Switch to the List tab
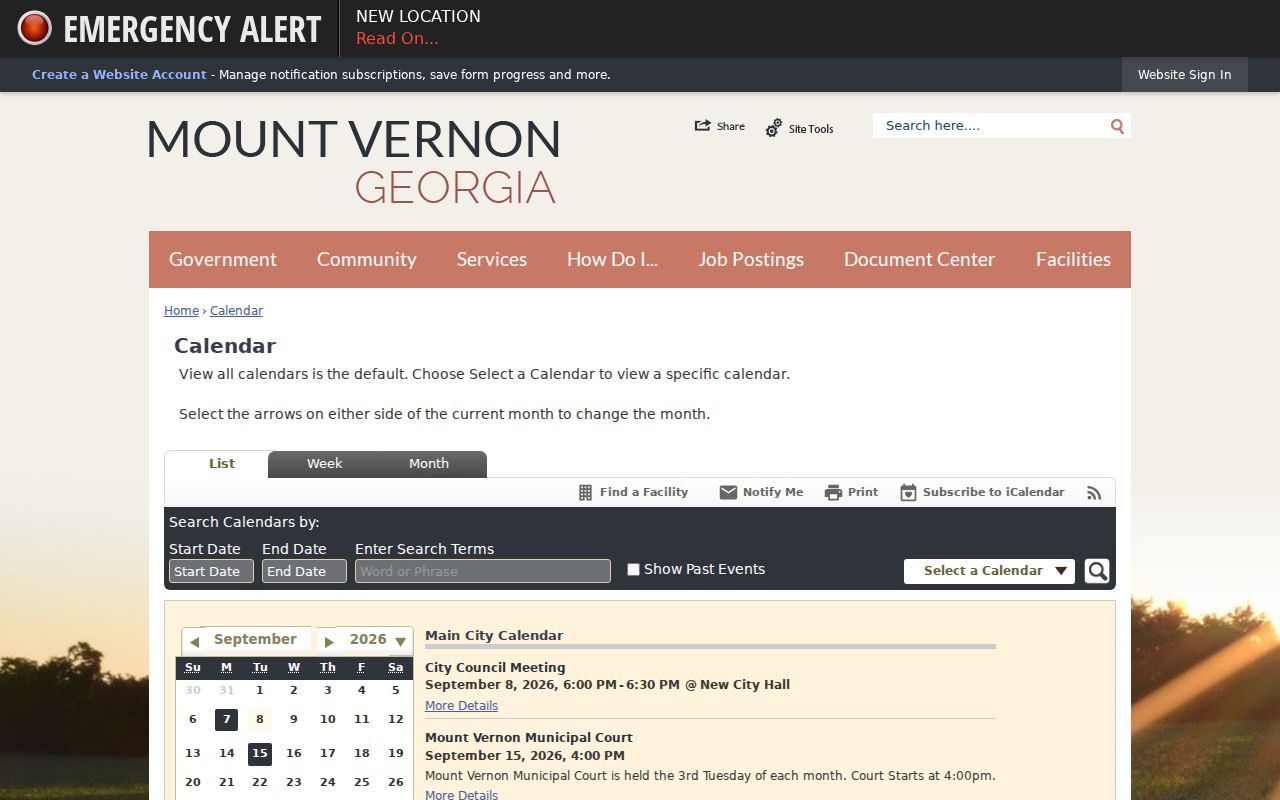1280x800 pixels. 222,464
